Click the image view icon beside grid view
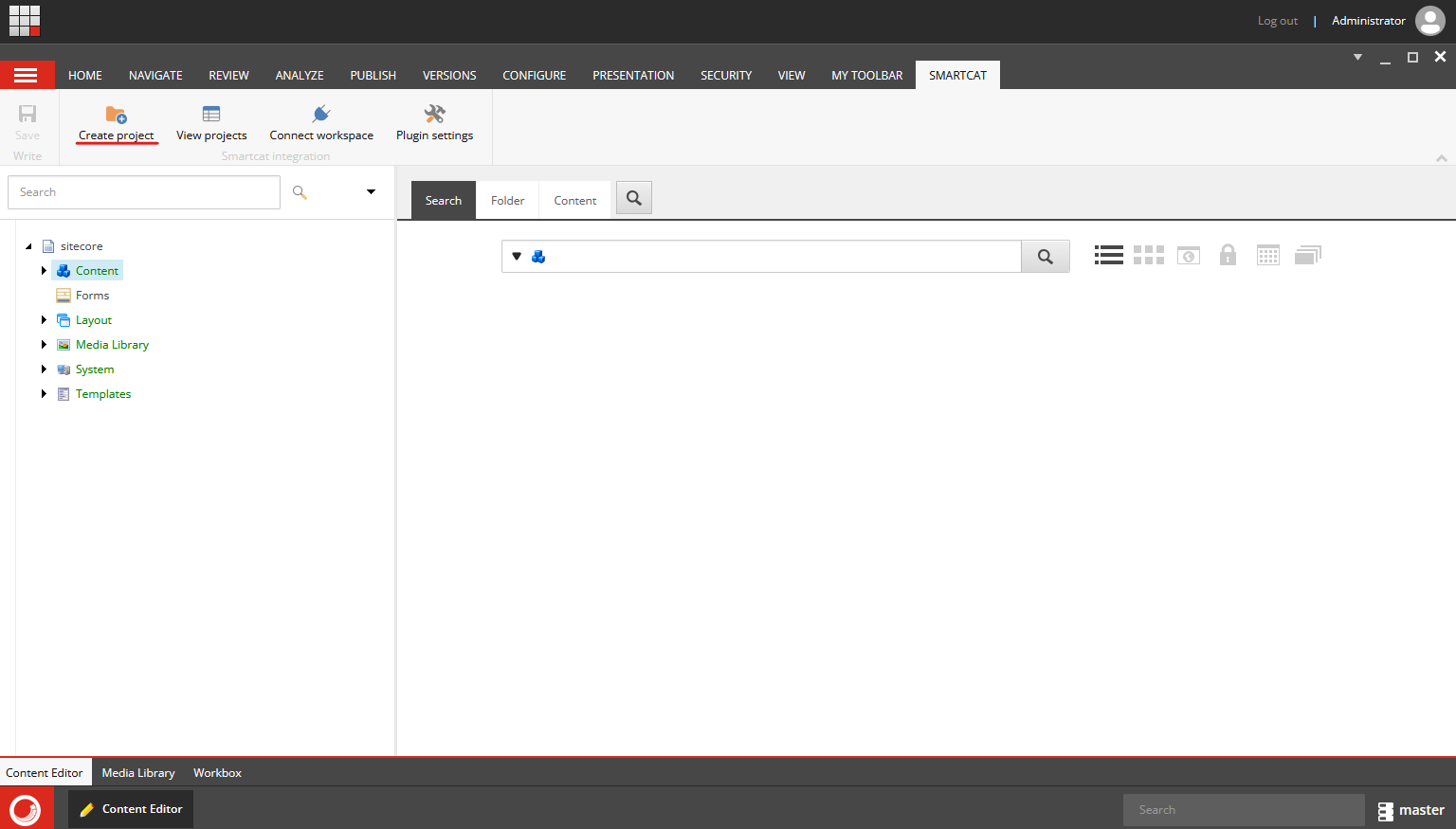This screenshot has width=1456, height=829. click(x=1189, y=255)
